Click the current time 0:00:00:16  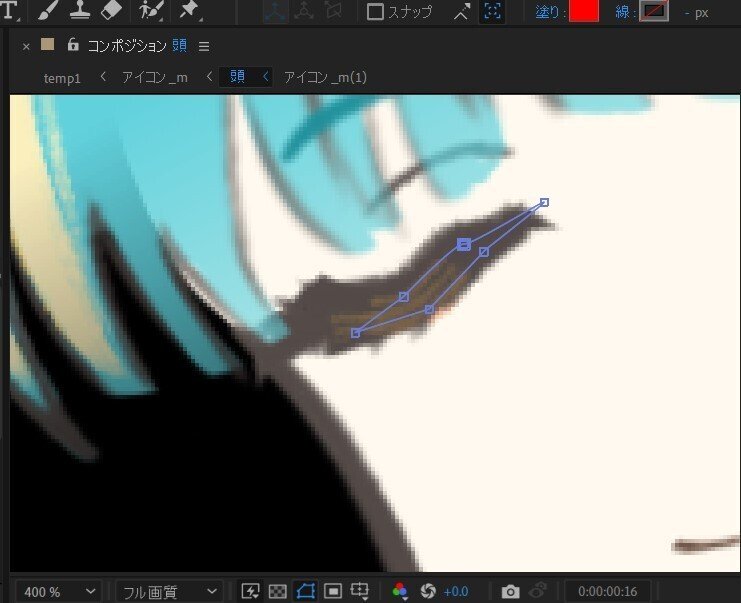click(x=608, y=592)
